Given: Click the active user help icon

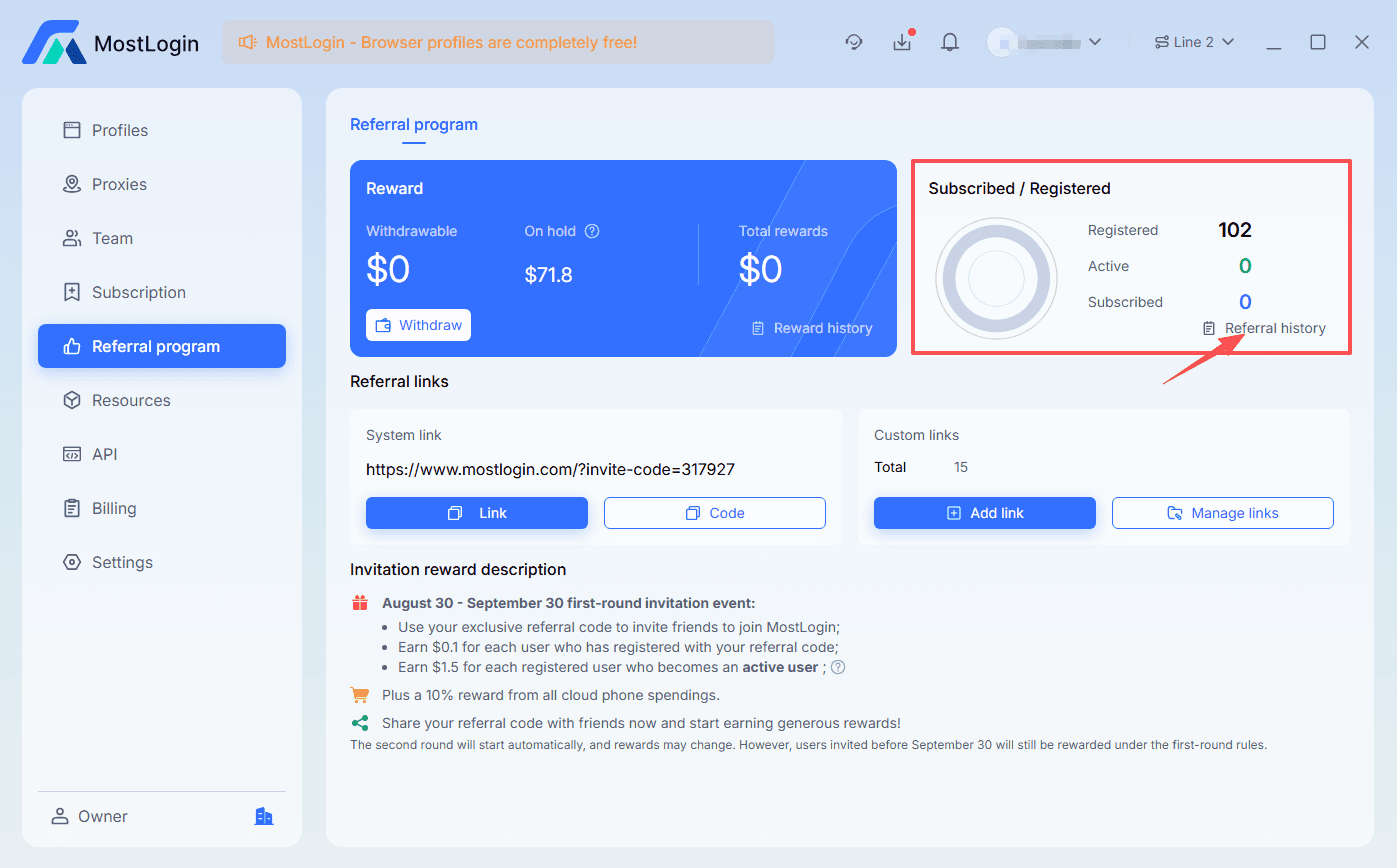Looking at the screenshot, I should tap(838, 667).
